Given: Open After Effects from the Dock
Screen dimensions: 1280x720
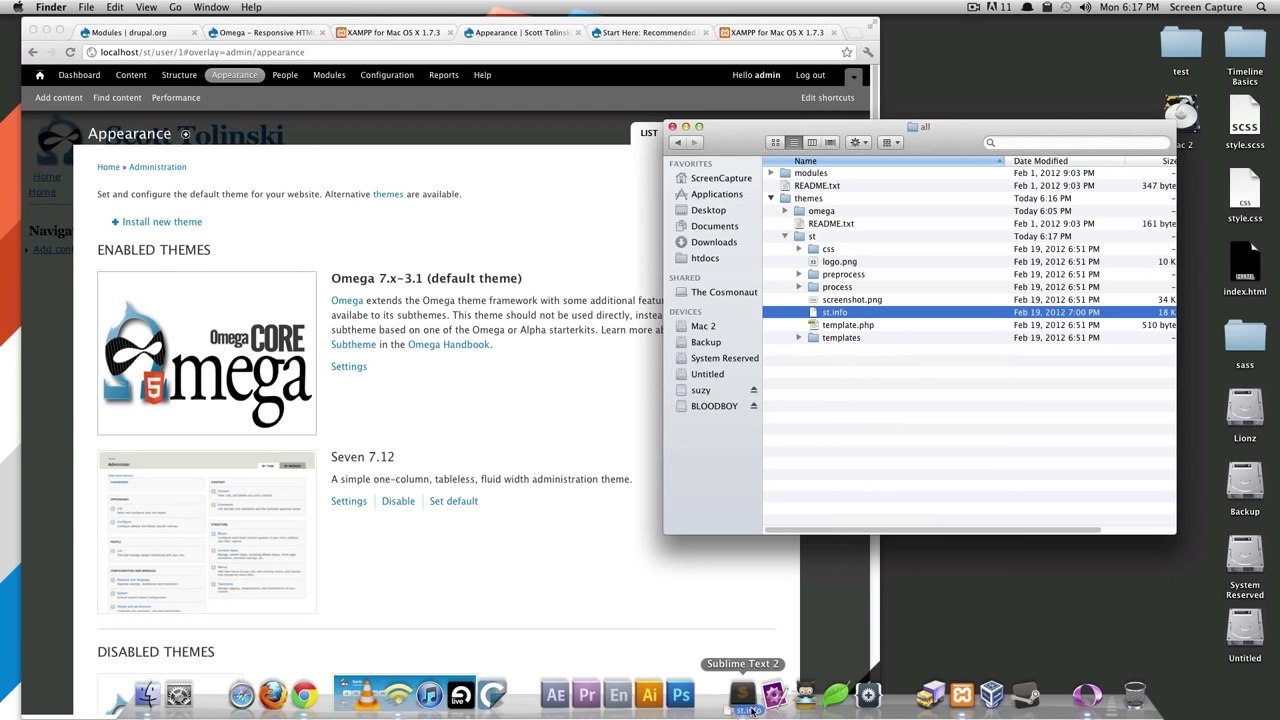Looking at the screenshot, I should point(555,694).
